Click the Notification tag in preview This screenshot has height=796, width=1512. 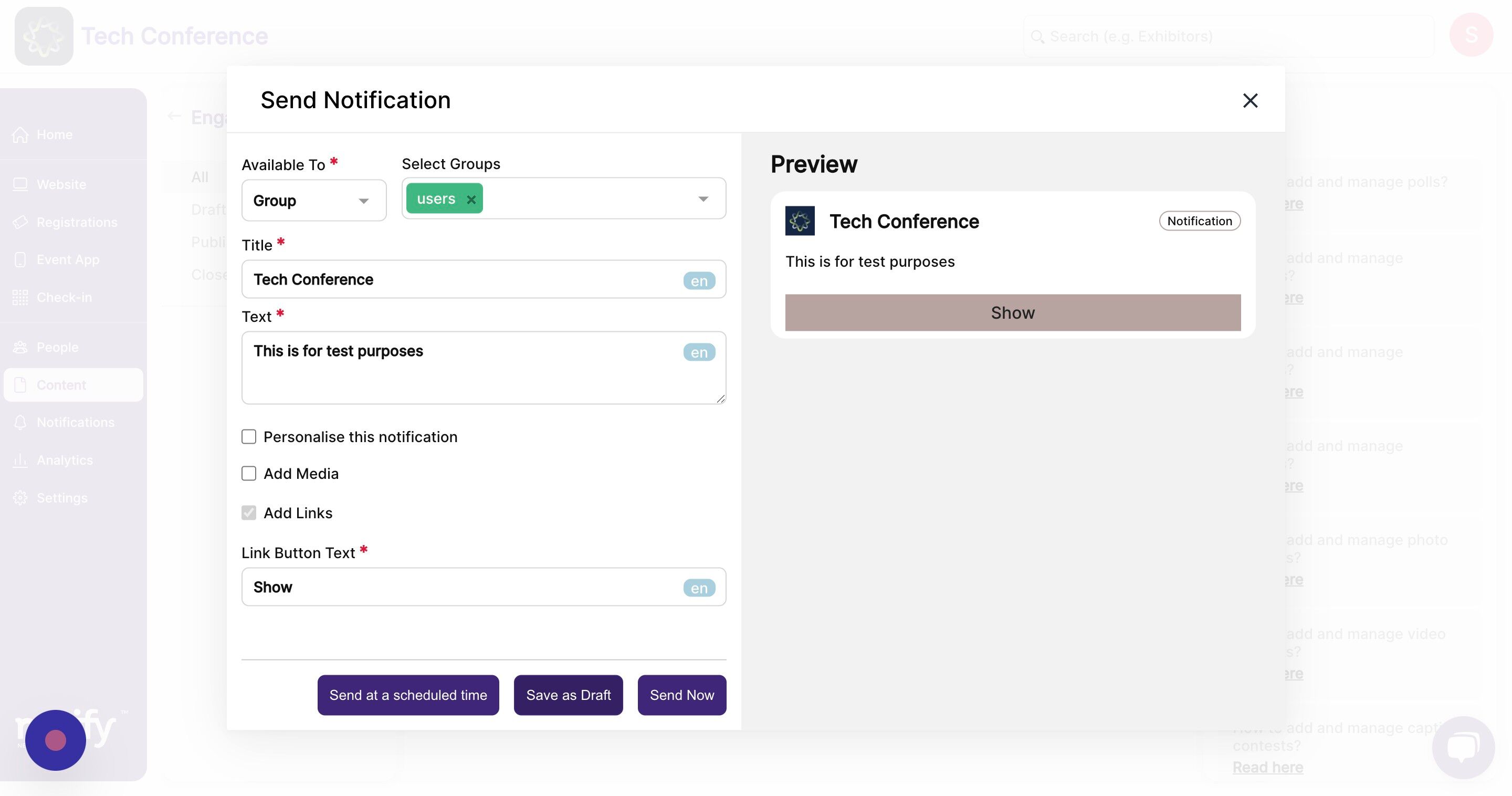pyautogui.click(x=1200, y=221)
